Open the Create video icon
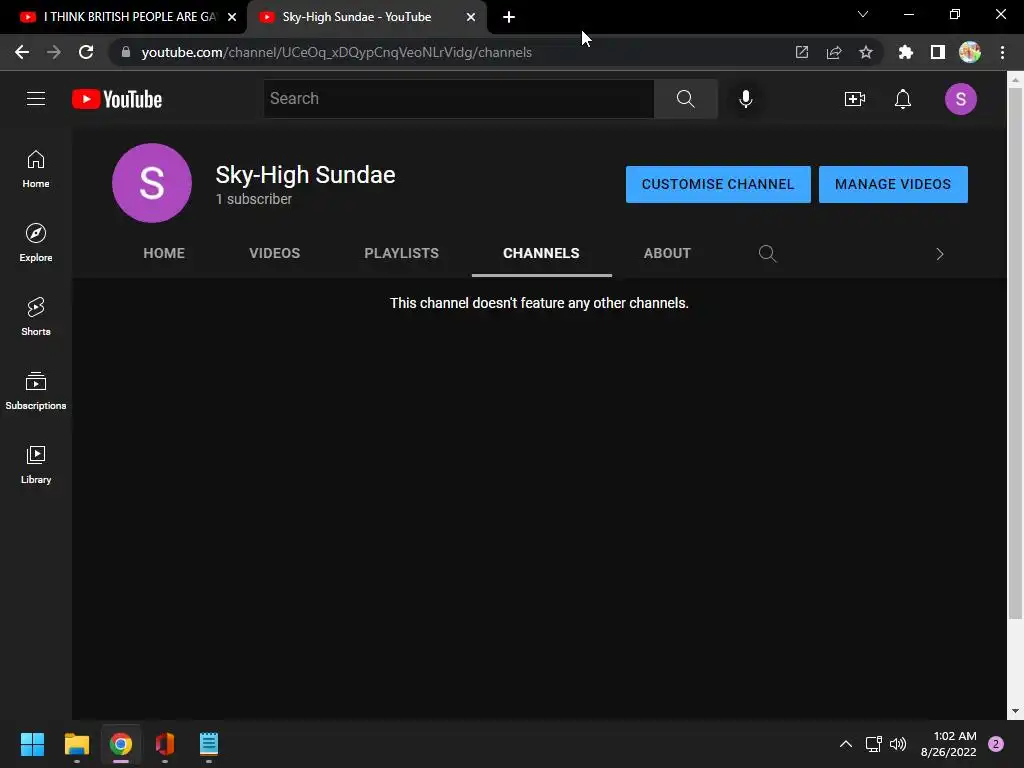Image resolution: width=1024 pixels, height=768 pixels. 854,99
